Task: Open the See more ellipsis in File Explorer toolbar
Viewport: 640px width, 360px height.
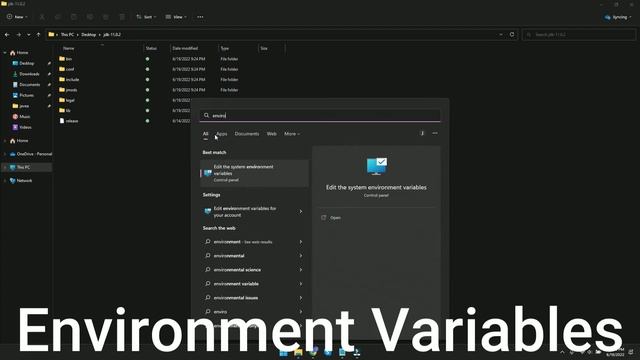Action: pyautogui.click(x=200, y=17)
